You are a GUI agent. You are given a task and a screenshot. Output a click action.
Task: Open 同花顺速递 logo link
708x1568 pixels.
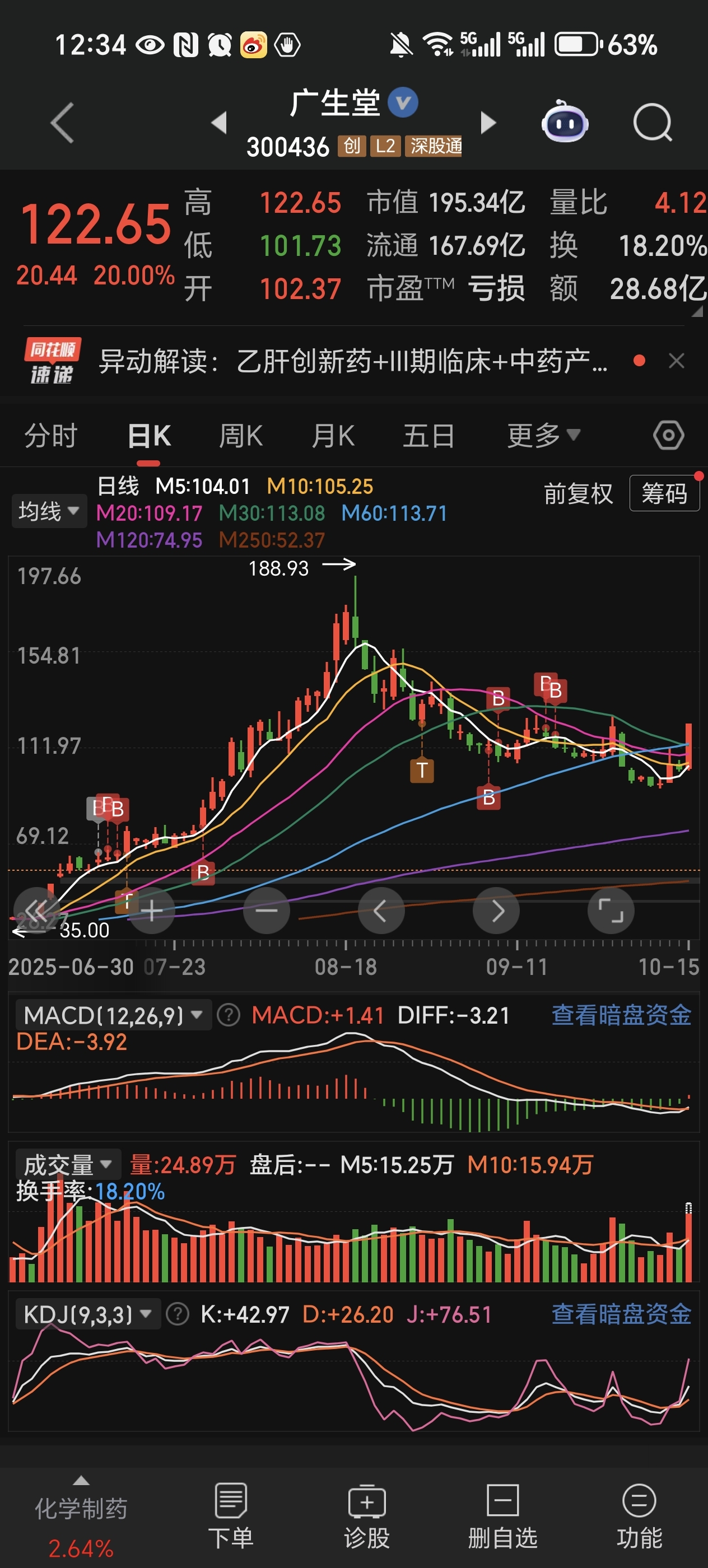click(x=52, y=361)
